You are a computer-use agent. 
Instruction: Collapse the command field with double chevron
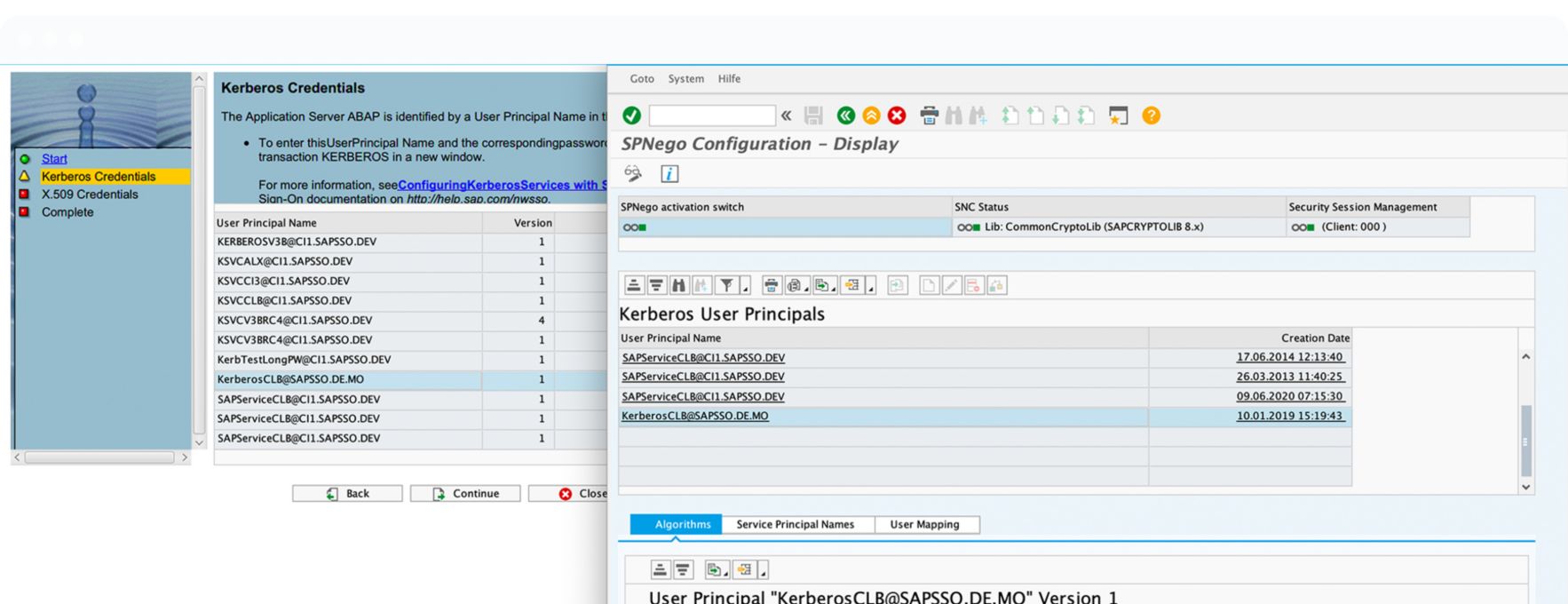787,115
